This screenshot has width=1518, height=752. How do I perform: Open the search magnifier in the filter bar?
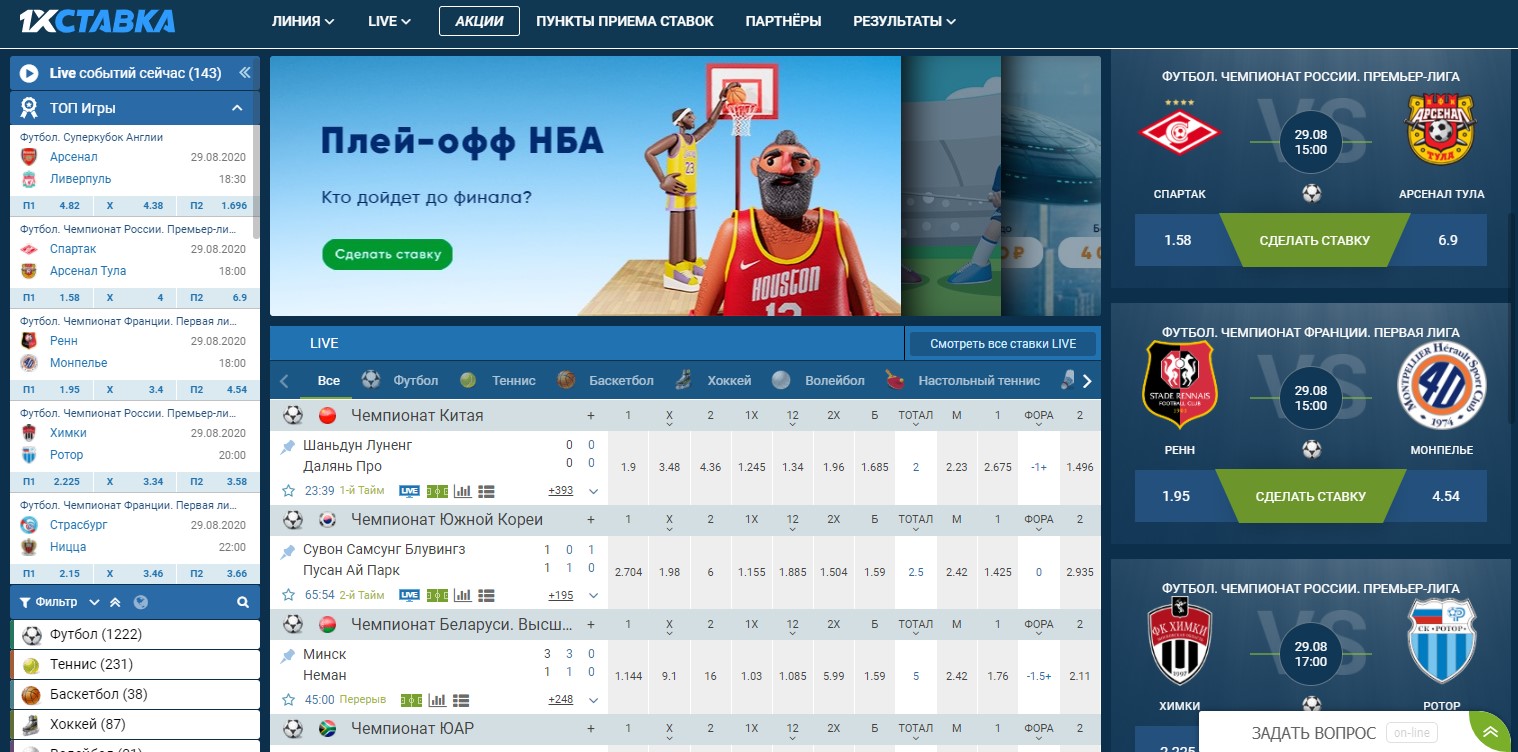click(243, 602)
